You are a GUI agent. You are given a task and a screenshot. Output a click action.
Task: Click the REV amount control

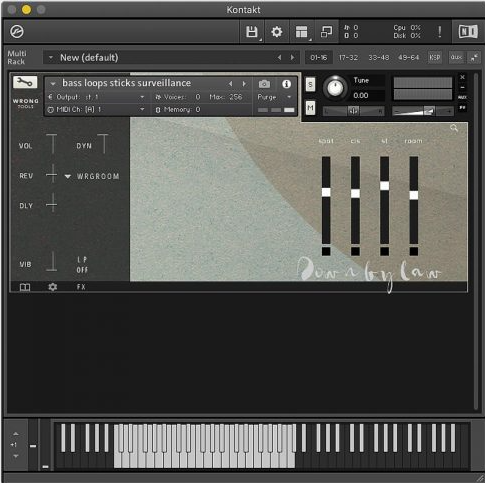52,174
